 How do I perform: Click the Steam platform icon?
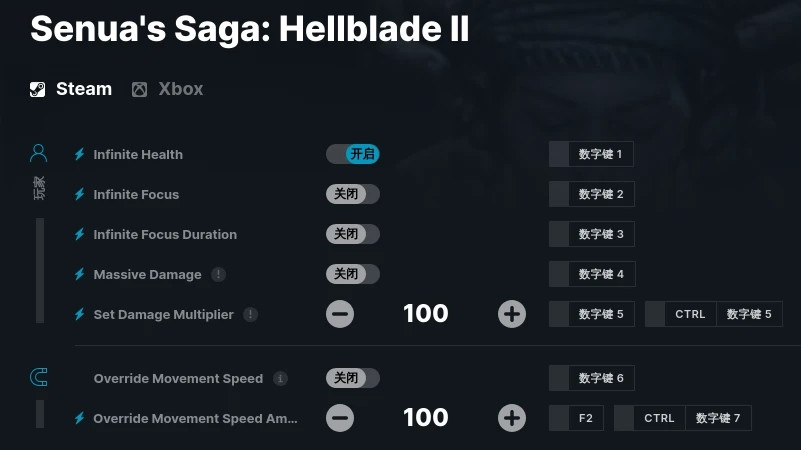[x=37, y=89]
